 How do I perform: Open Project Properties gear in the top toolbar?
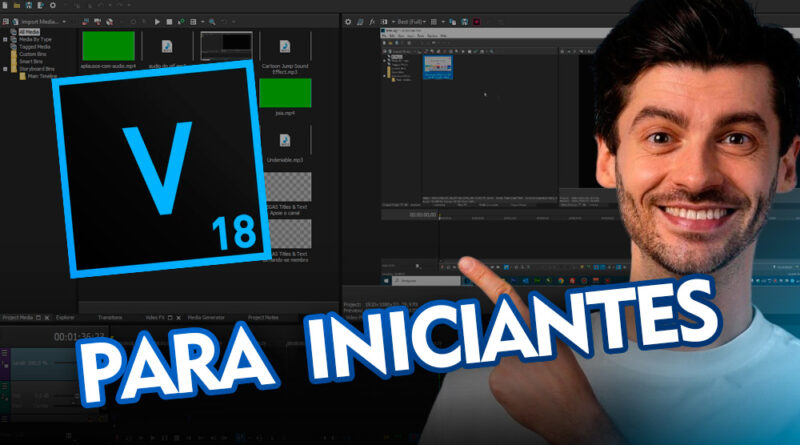[x=53, y=5]
